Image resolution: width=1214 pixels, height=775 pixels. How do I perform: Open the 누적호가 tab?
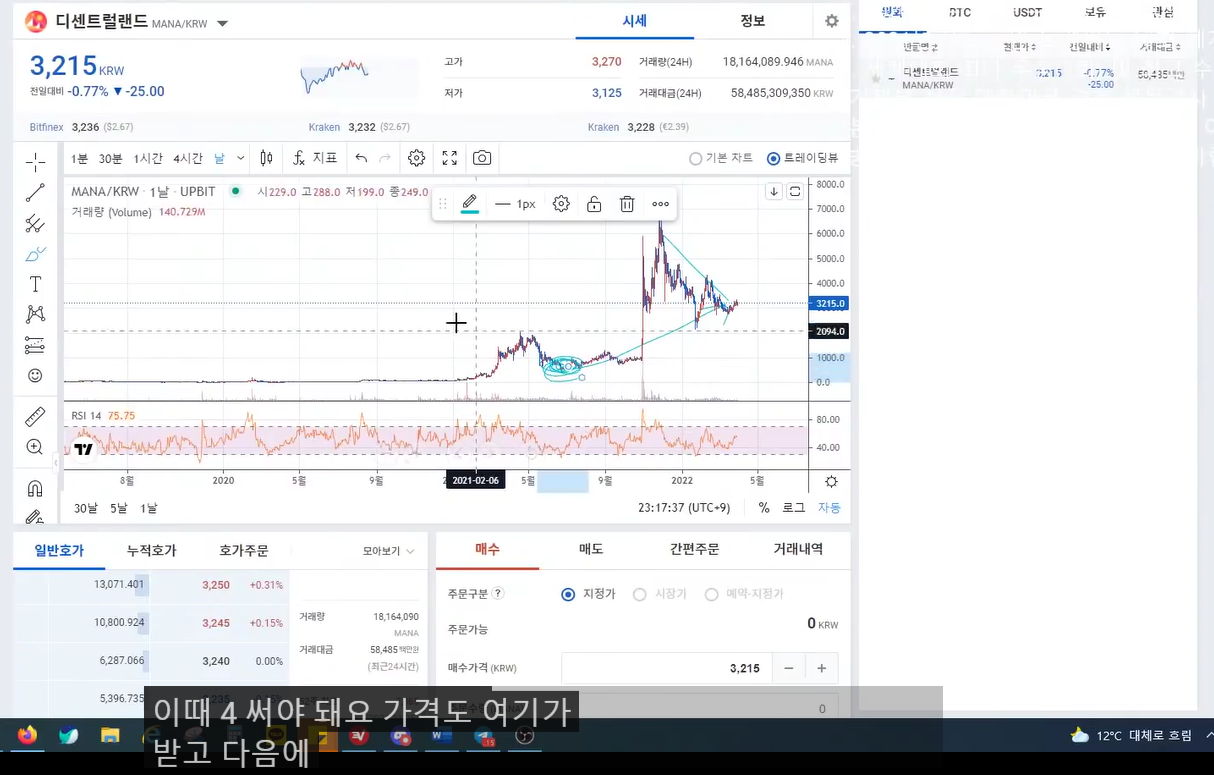152,551
